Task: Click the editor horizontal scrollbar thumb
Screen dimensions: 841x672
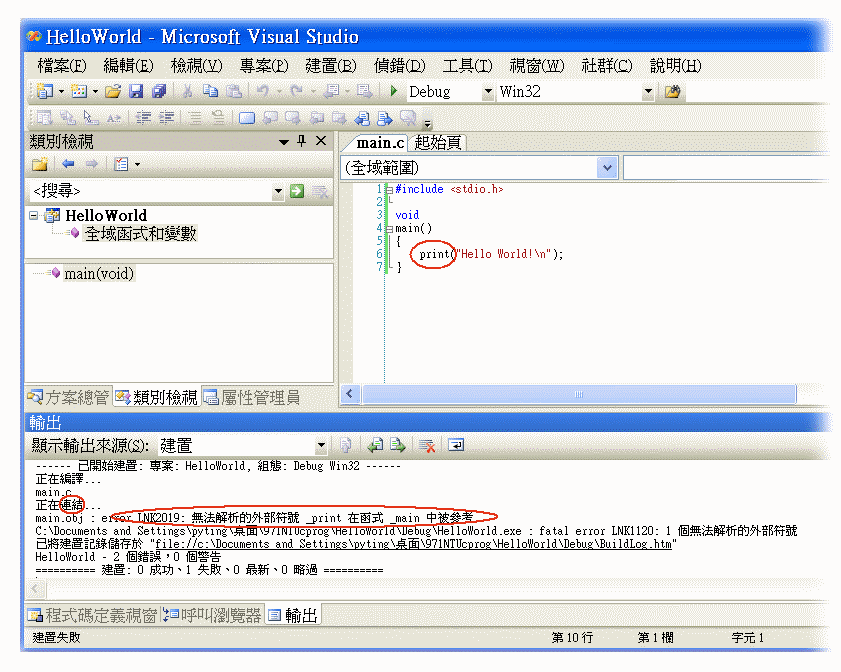Action: pyautogui.click(x=579, y=394)
